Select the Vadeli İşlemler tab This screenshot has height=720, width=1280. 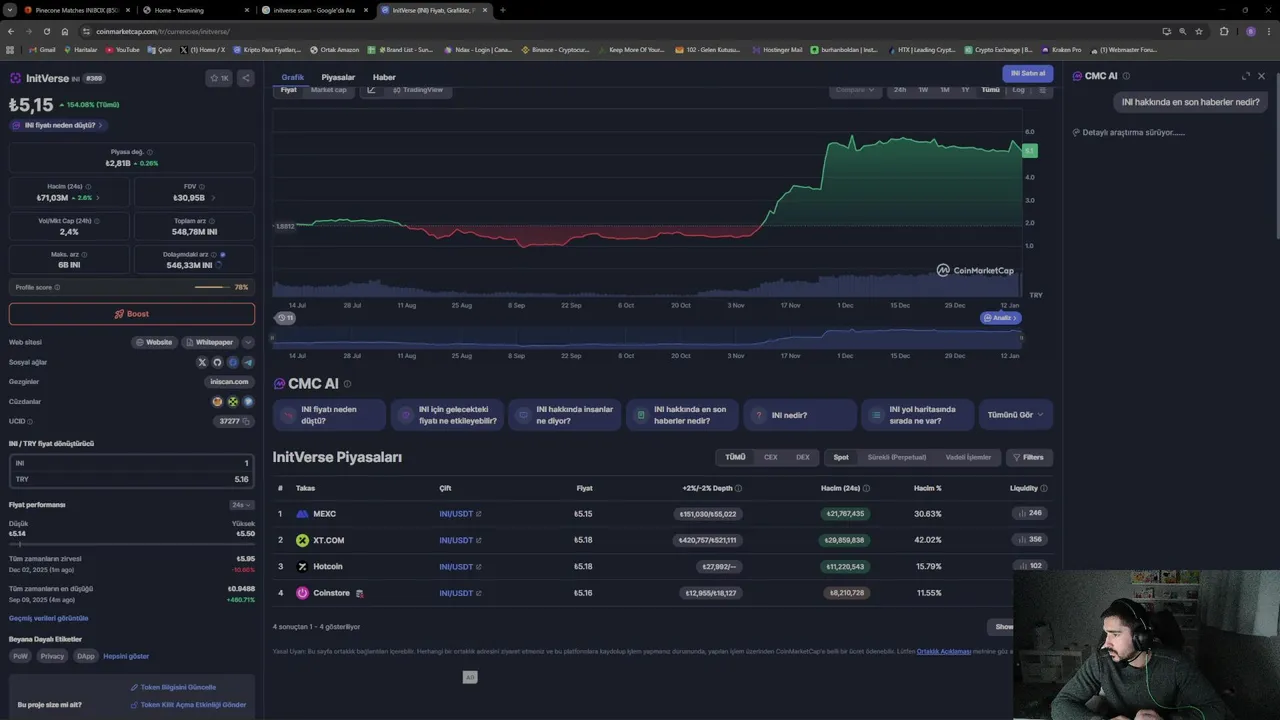968,457
